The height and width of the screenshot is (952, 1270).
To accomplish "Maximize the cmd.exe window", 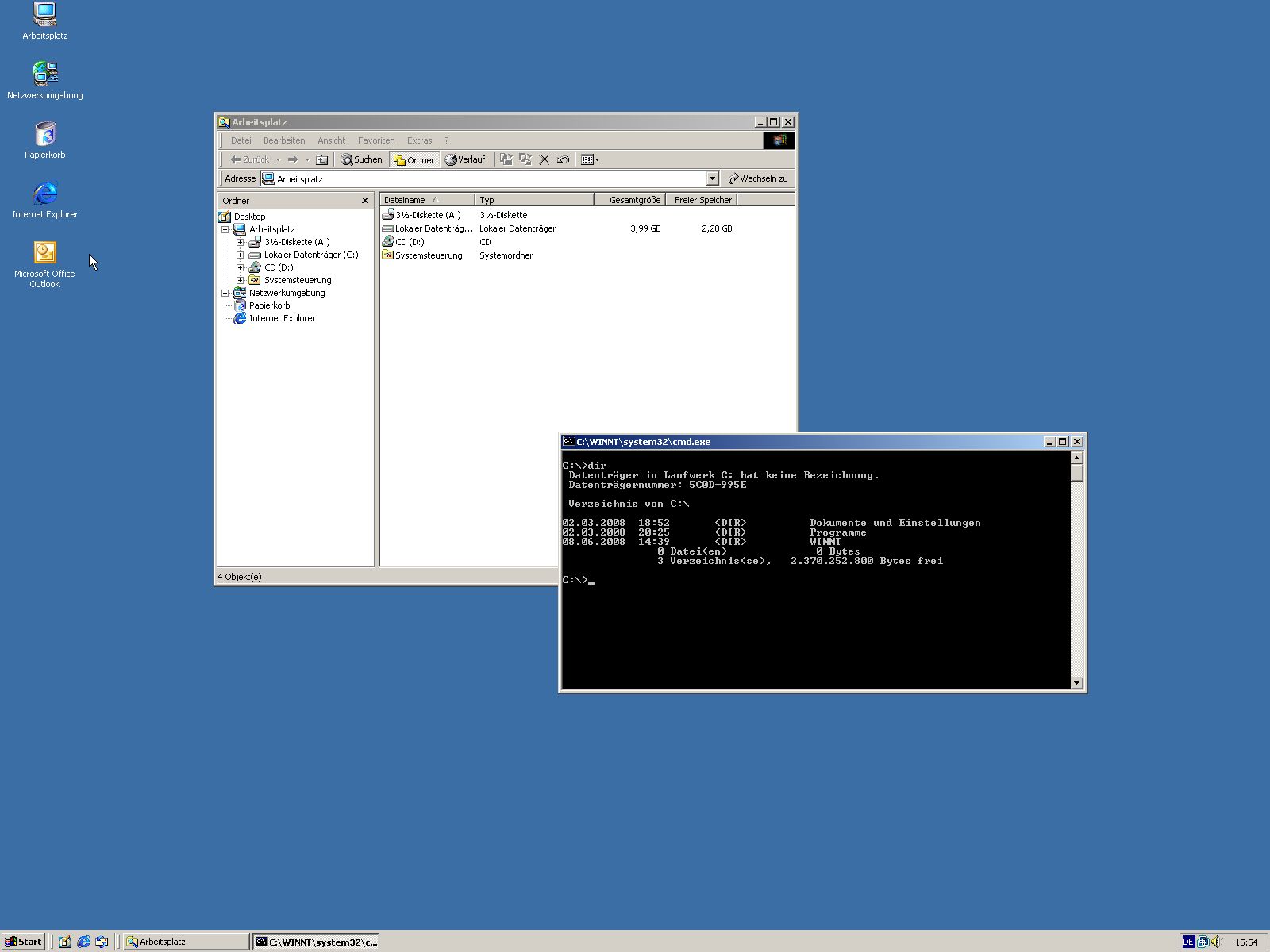I will 1063,442.
